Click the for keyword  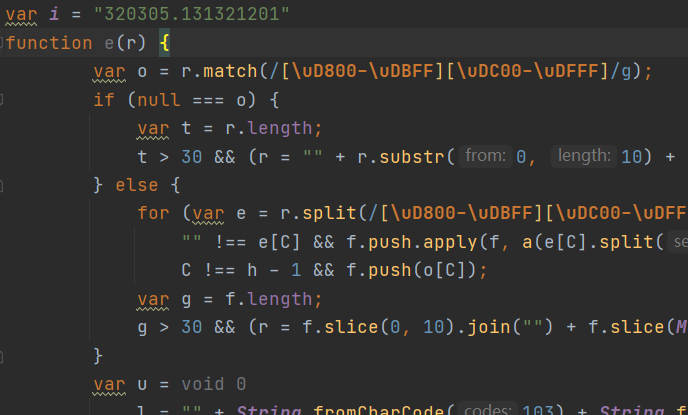pos(153,213)
